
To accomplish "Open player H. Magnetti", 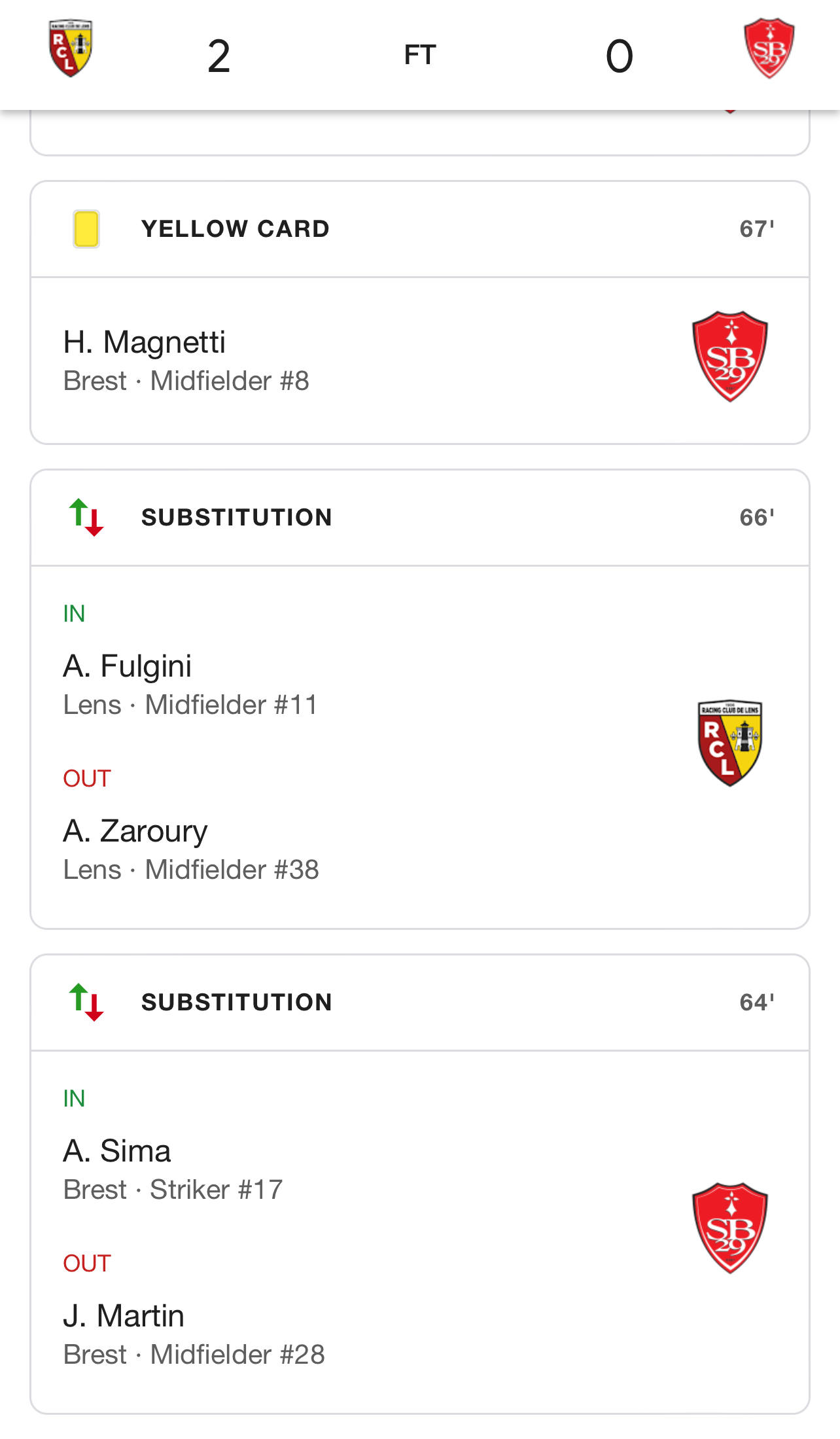I will pos(145,342).
